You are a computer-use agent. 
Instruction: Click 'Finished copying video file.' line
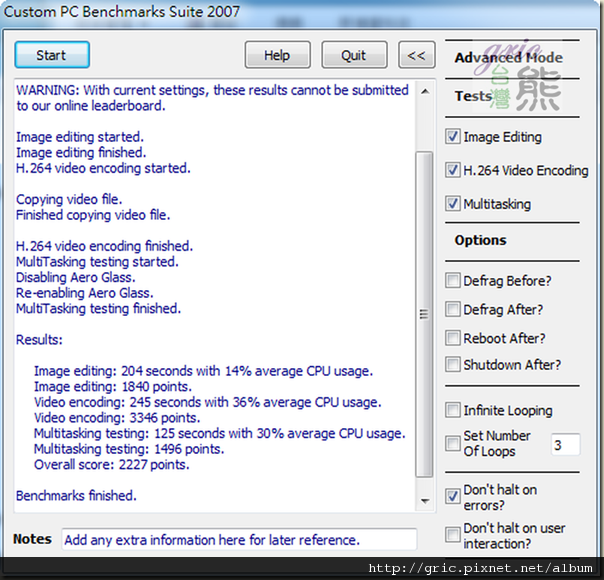[93, 215]
